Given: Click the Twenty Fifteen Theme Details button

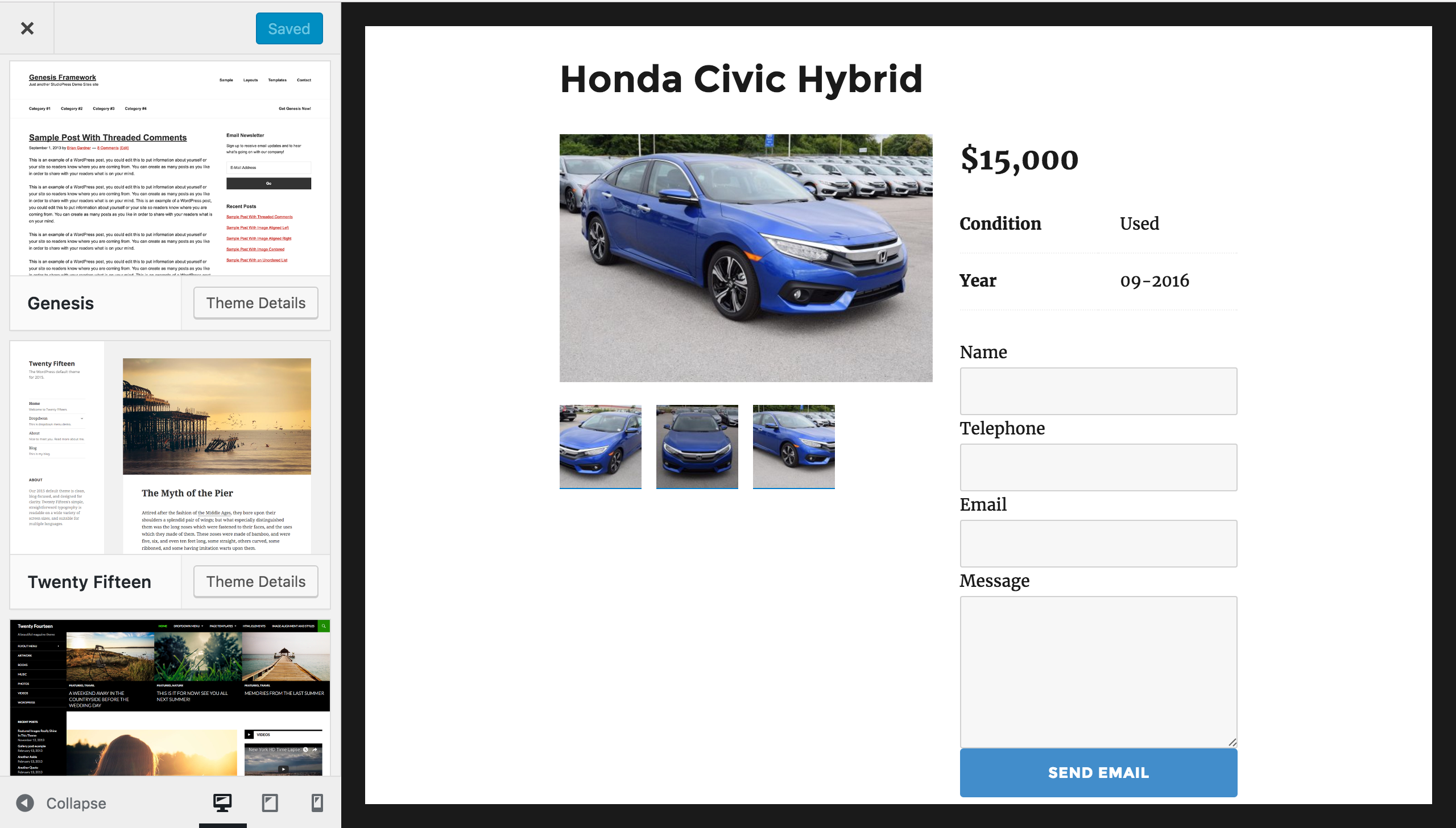Looking at the screenshot, I should [x=256, y=581].
